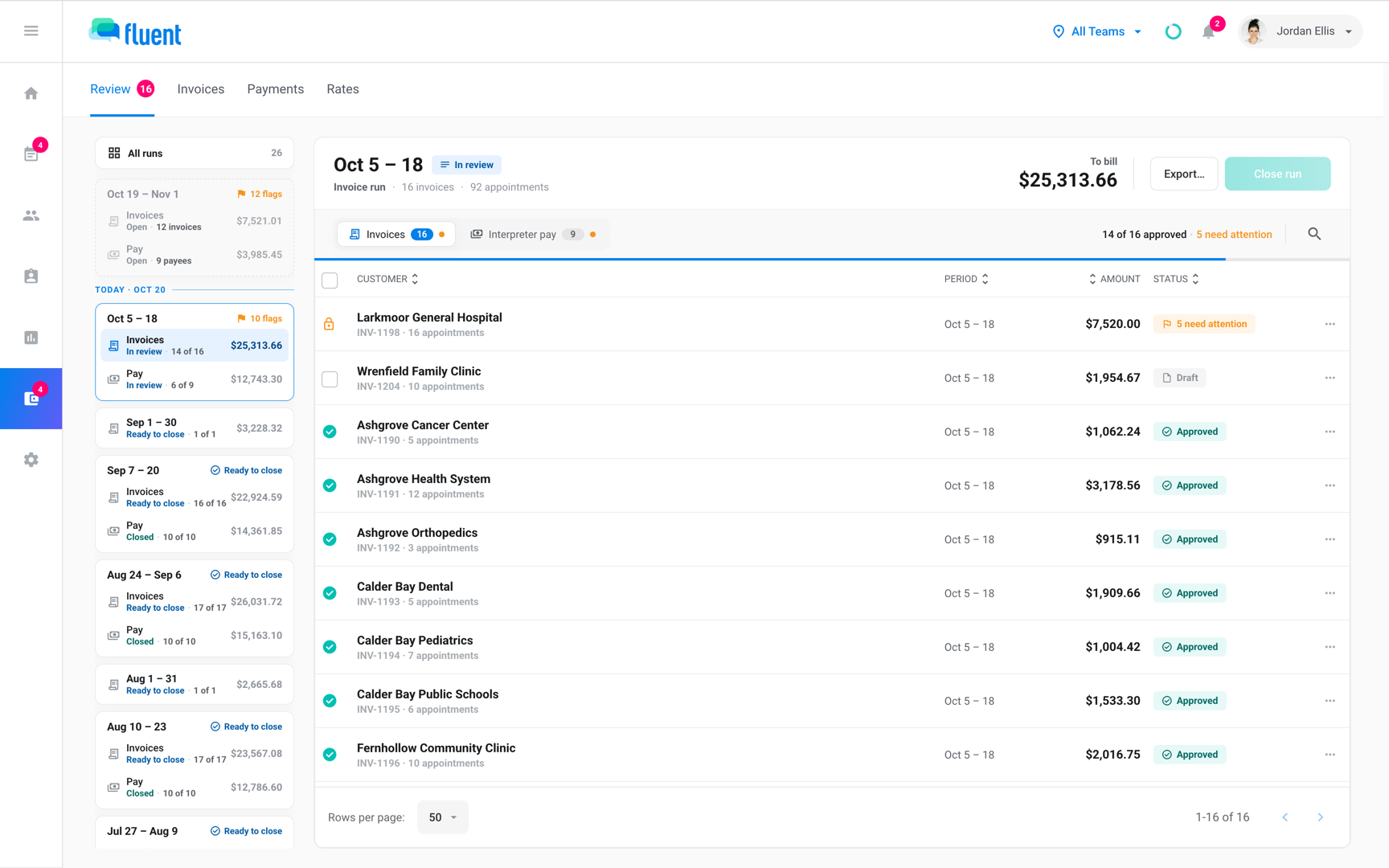Image resolution: width=1389 pixels, height=868 pixels.
Task: Open row menu for Wrenfield Family Clinic
Action: coord(1330,378)
